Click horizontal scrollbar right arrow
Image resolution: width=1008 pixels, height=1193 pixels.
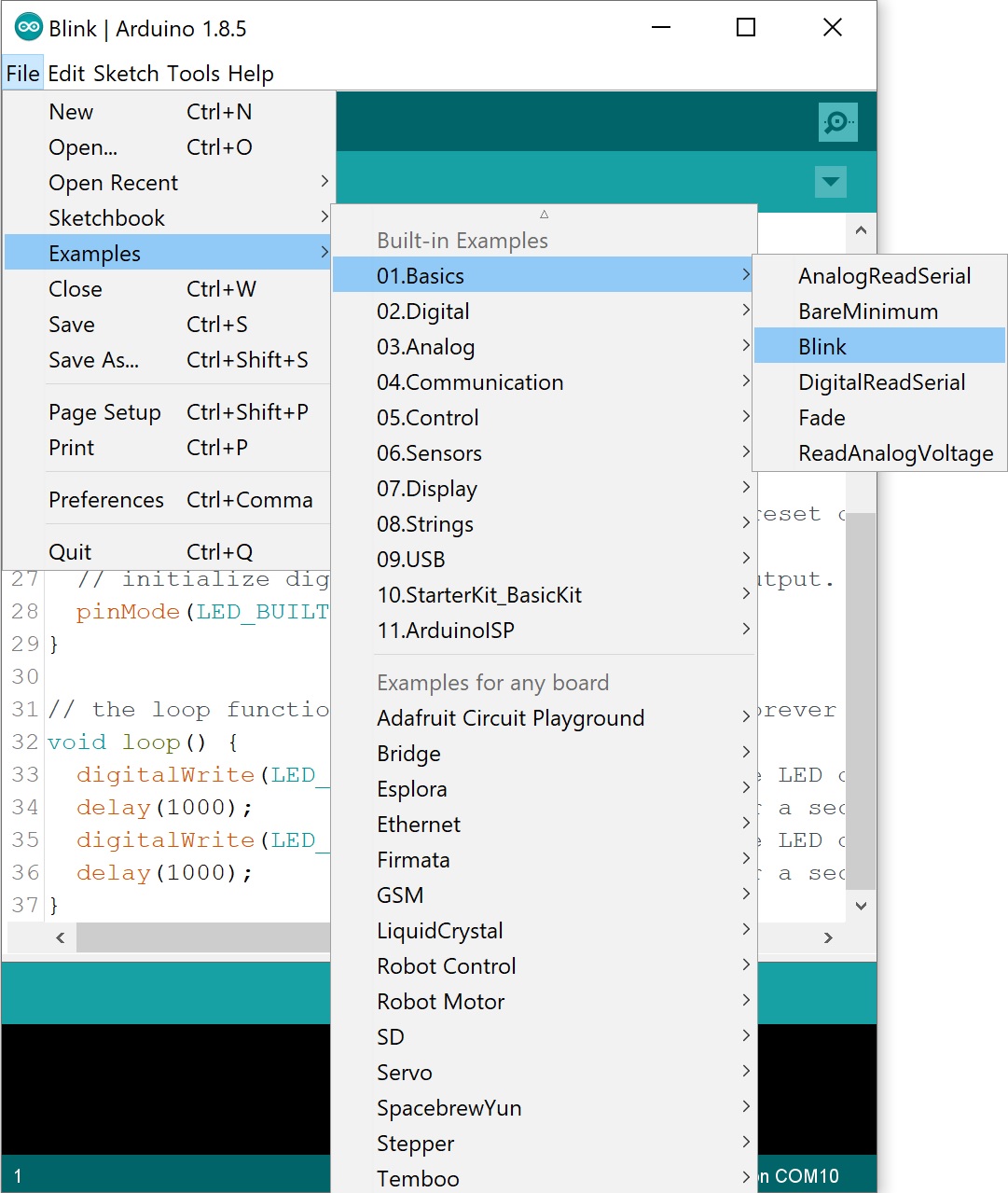pyautogui.click(x=828, y=937)
